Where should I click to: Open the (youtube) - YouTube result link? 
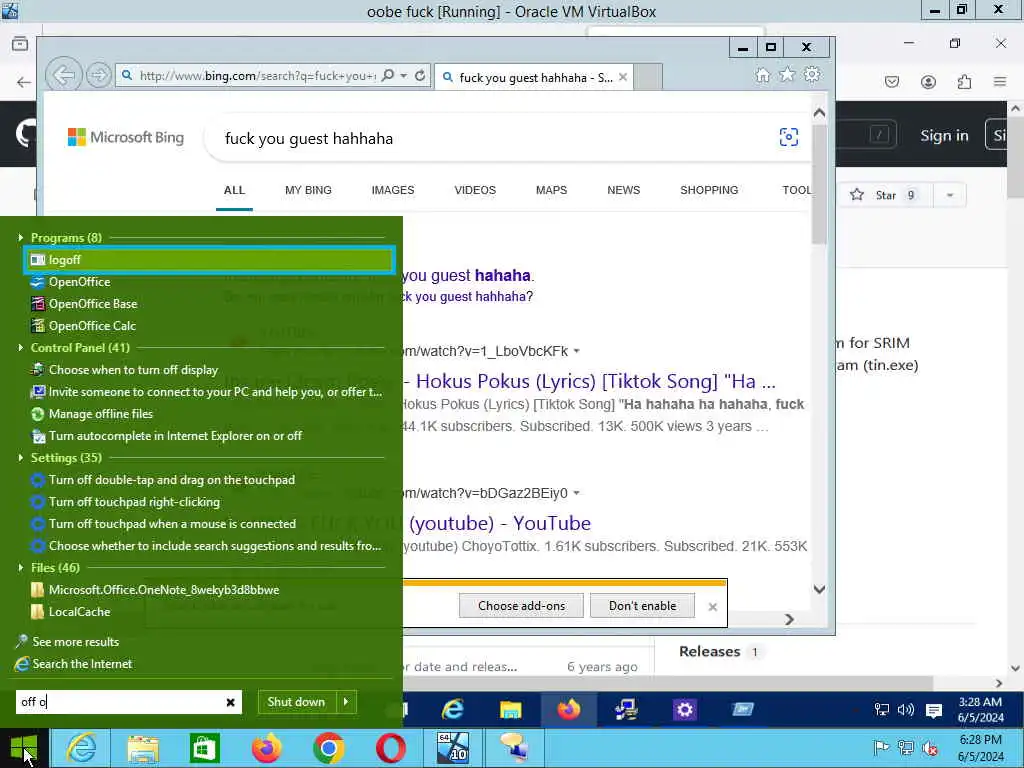pyautogui.click(x=500, y=523)
